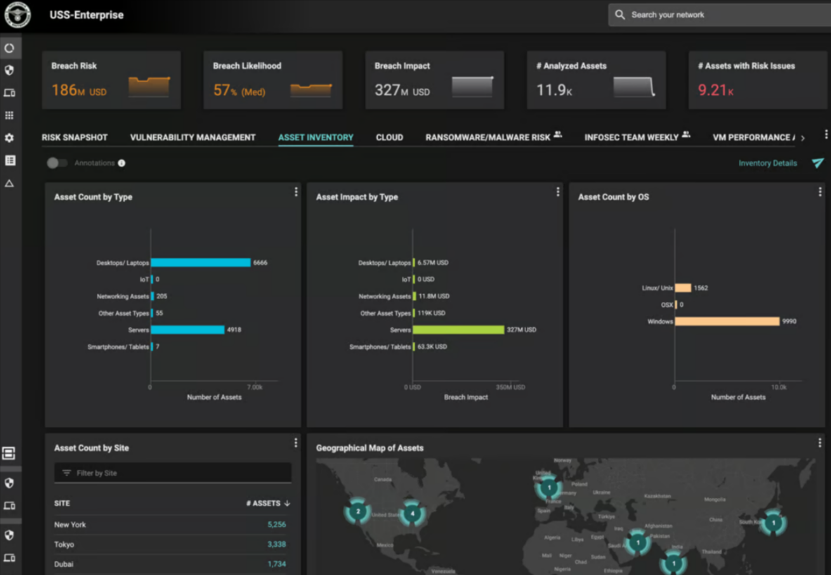831x575 pixels.
Task: Click the Breach Impact sparkline chart
Action: (473, 87)
